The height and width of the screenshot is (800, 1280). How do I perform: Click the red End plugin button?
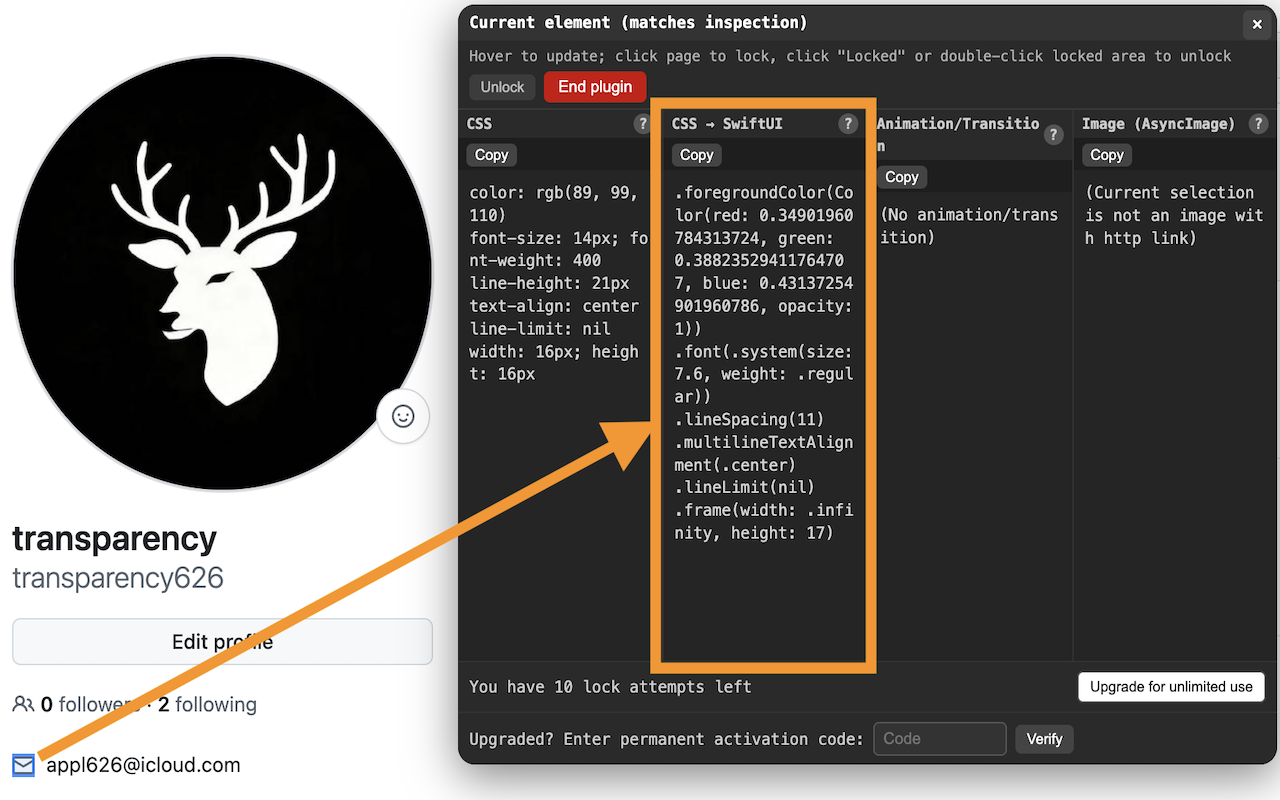[594, 87]
